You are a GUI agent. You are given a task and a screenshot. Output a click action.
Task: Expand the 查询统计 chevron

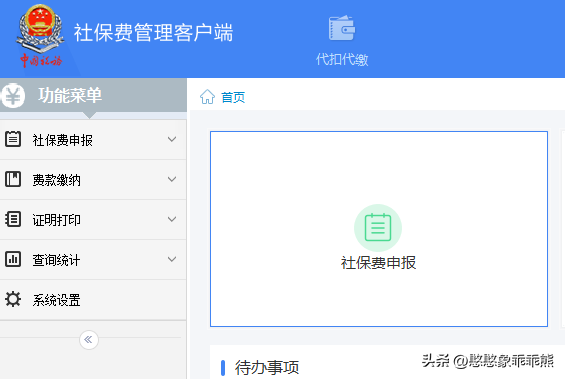tap(172, 259)
